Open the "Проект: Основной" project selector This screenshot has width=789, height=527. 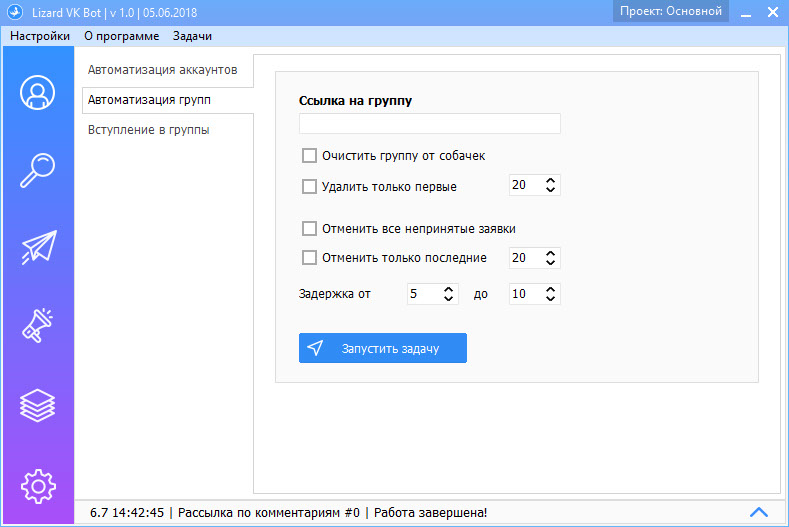click(670, 12)
